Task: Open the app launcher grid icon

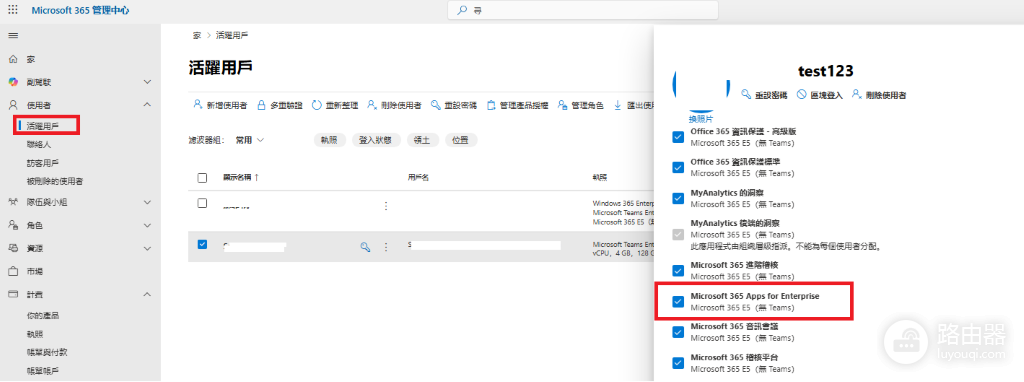Action: pos(13,10)
